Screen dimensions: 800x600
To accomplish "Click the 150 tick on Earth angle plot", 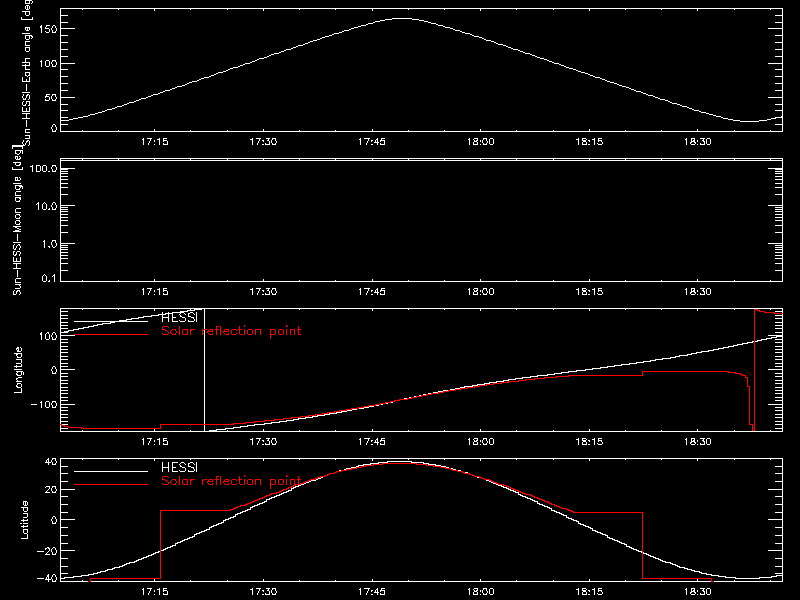I will click(47, 29).
